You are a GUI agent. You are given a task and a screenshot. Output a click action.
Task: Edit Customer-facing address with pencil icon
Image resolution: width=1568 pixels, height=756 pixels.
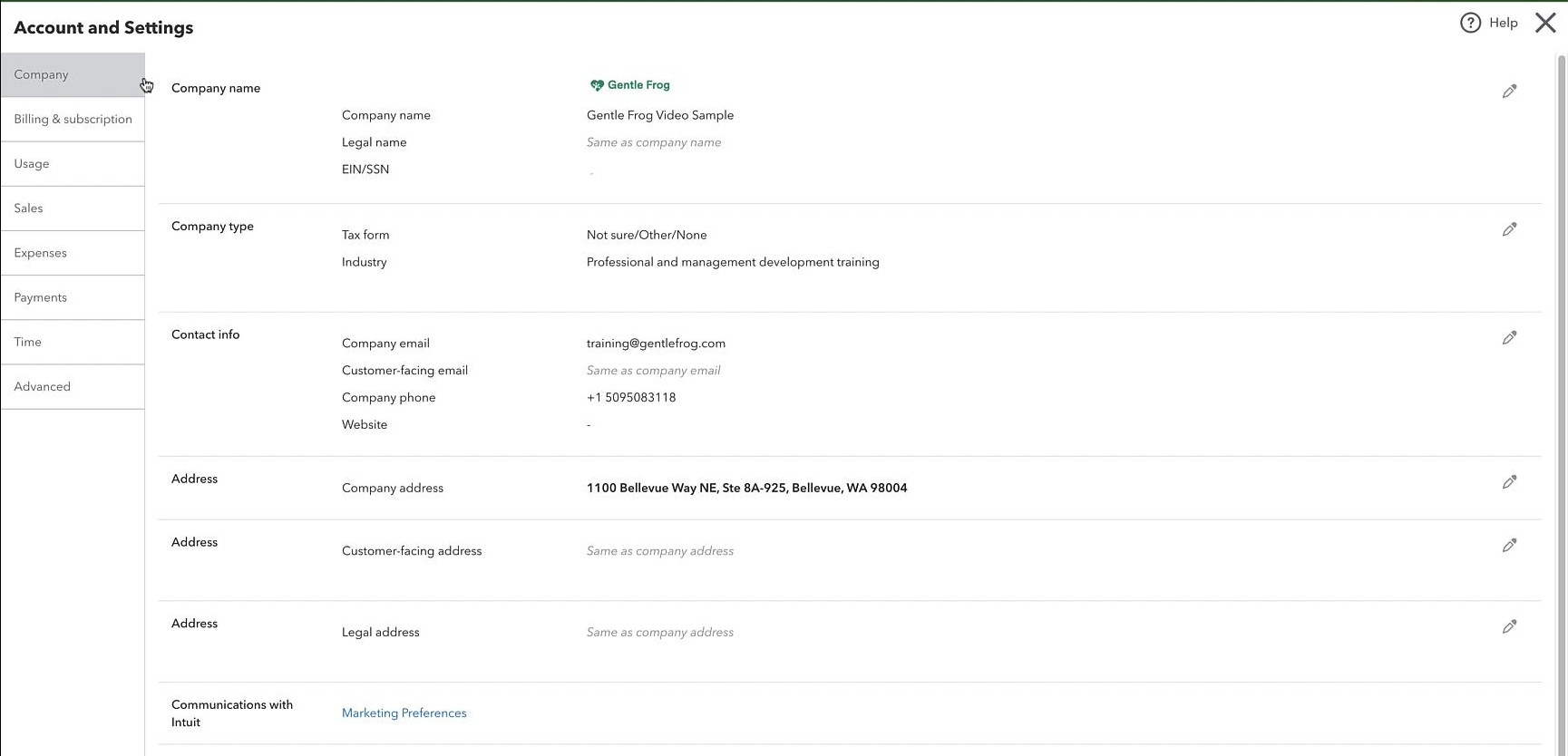pos(1509,546)
